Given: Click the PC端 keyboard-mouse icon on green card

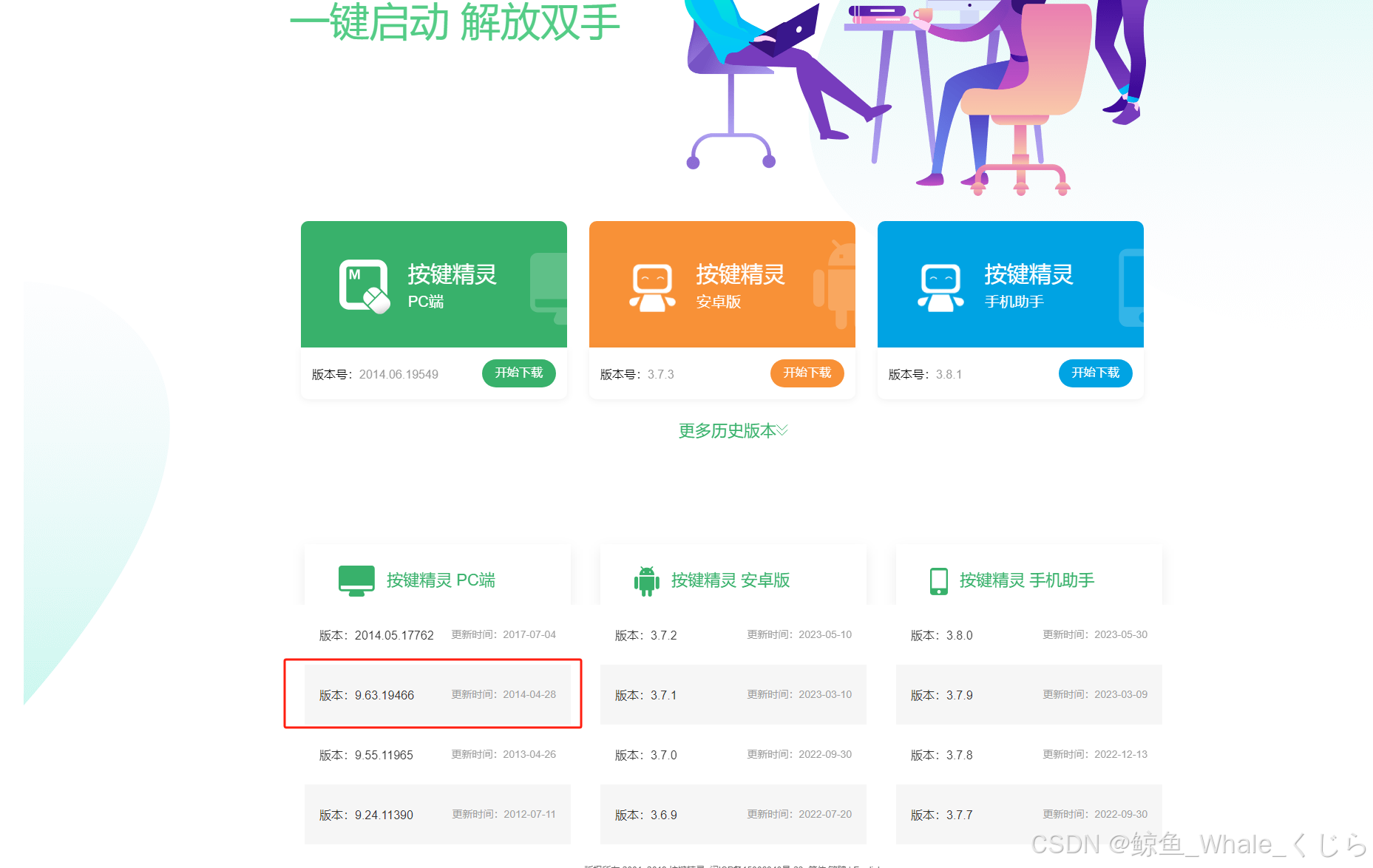Looking at the screenshot, I should [364, 286].
